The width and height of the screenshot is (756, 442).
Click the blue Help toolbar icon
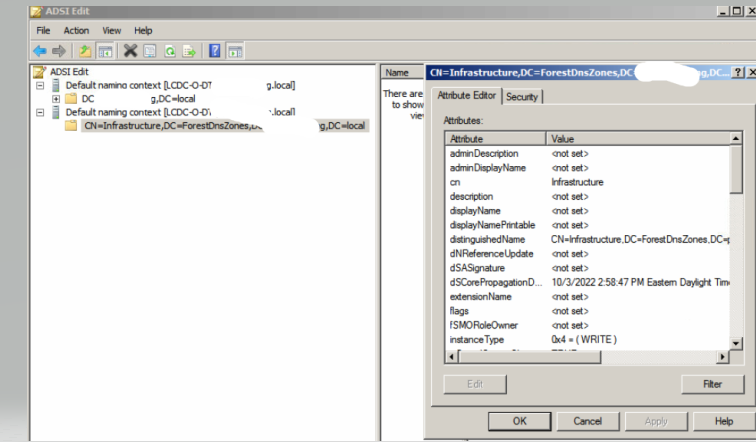[x=215, y=51]
